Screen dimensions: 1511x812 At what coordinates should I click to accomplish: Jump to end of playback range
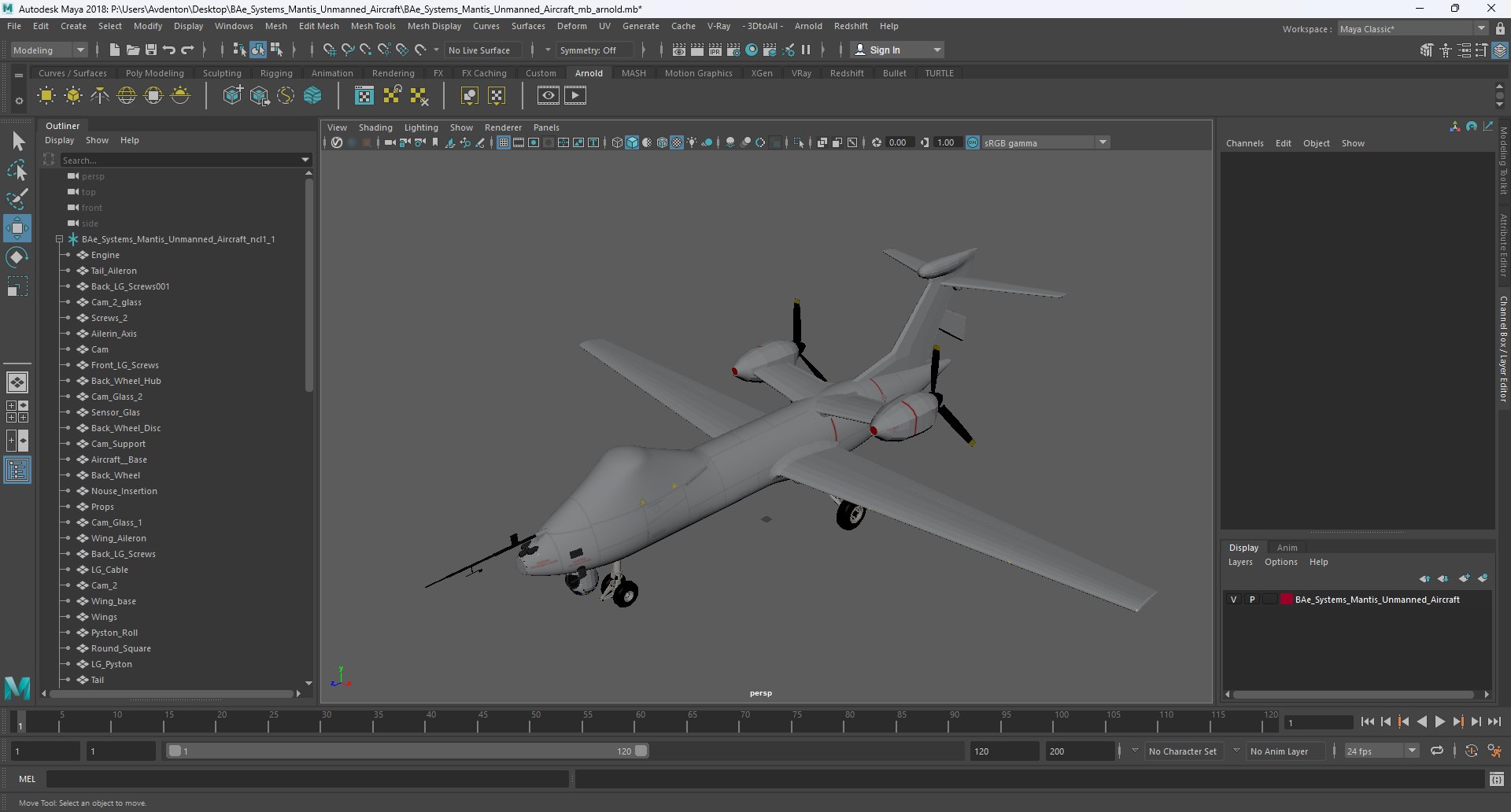[x=1494, y=722]
